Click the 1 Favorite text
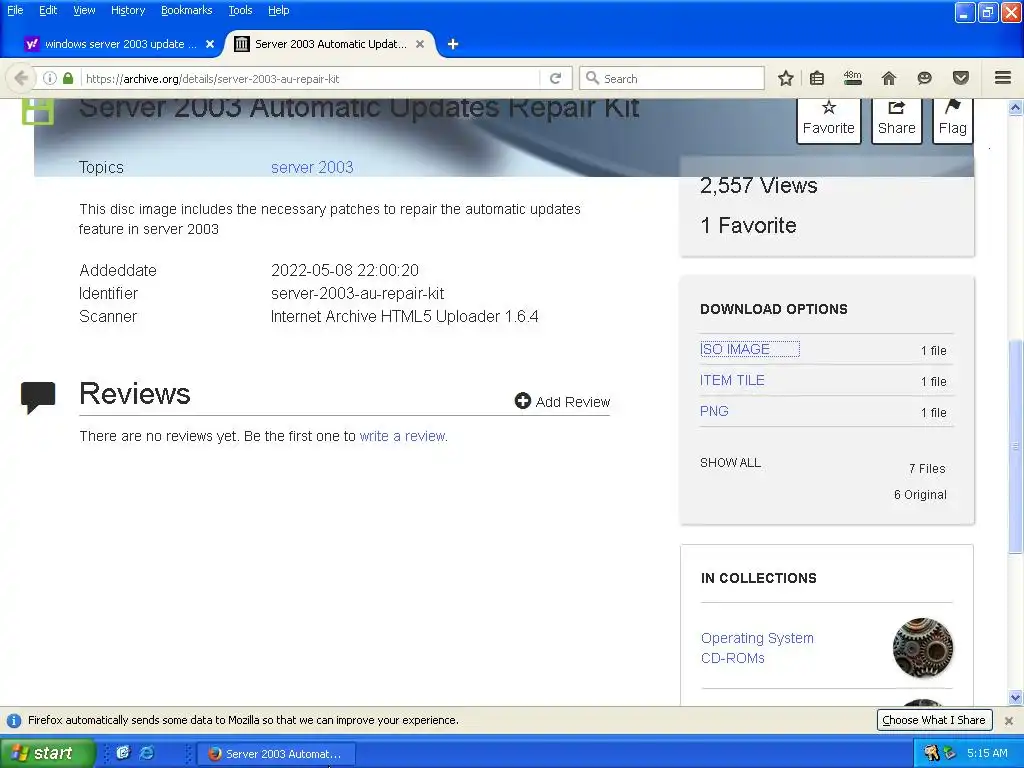Viewport: 1024px width, 768px height. (748, 225)
